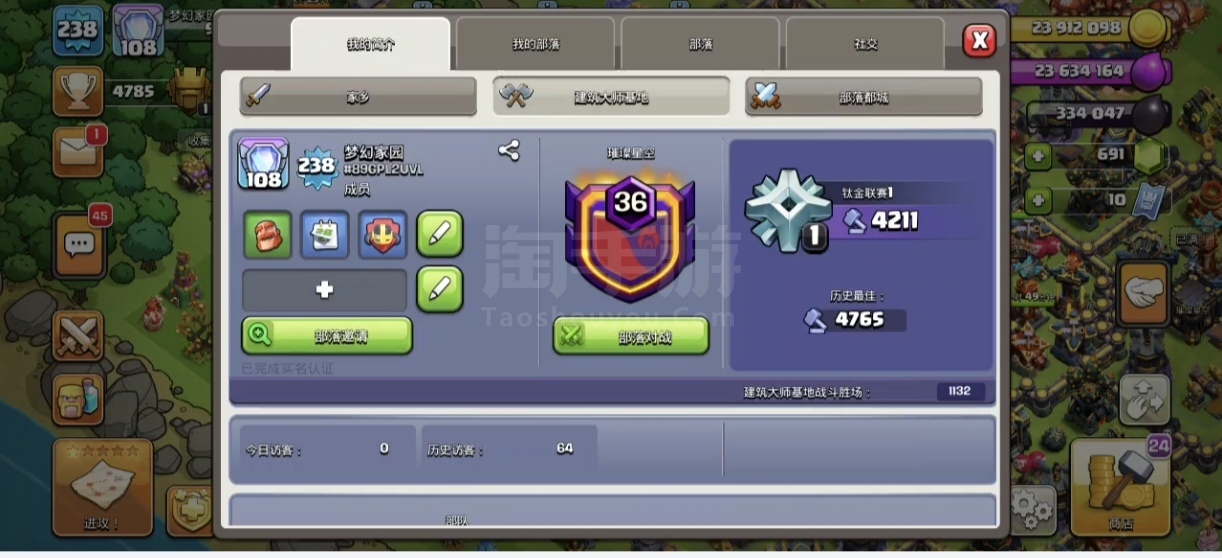The image size is (1222, 558).
Task: Switch to the 我的部落 tab
Action: point(536,45)
